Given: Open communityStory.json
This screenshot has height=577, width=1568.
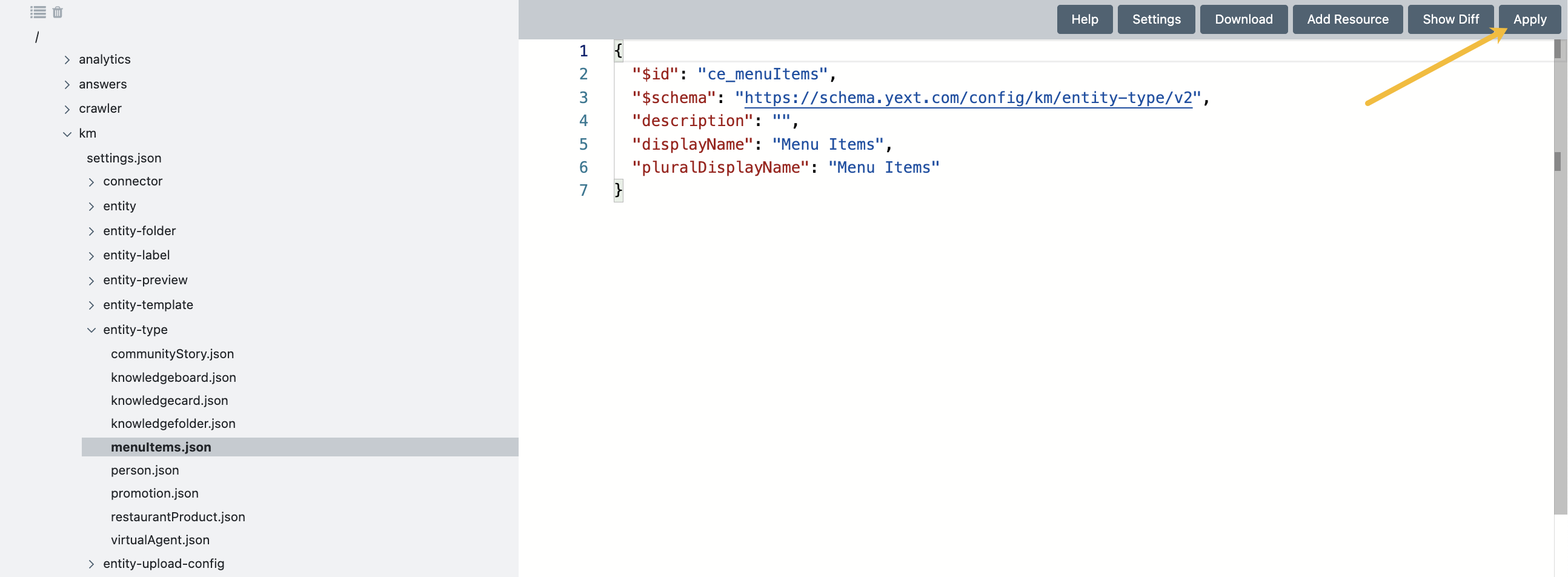Looking at the screenshot, I should [x=172, y=353].
